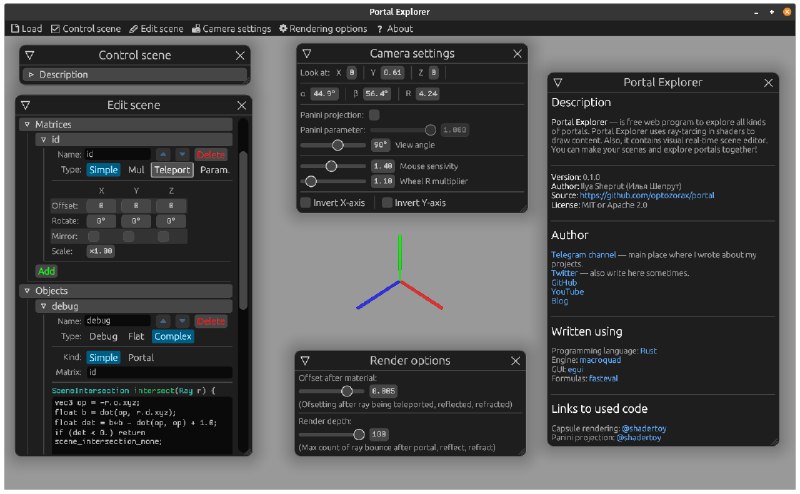Open the YouTube author link
The height and width of the screenshot is (494, 800).
567,292
